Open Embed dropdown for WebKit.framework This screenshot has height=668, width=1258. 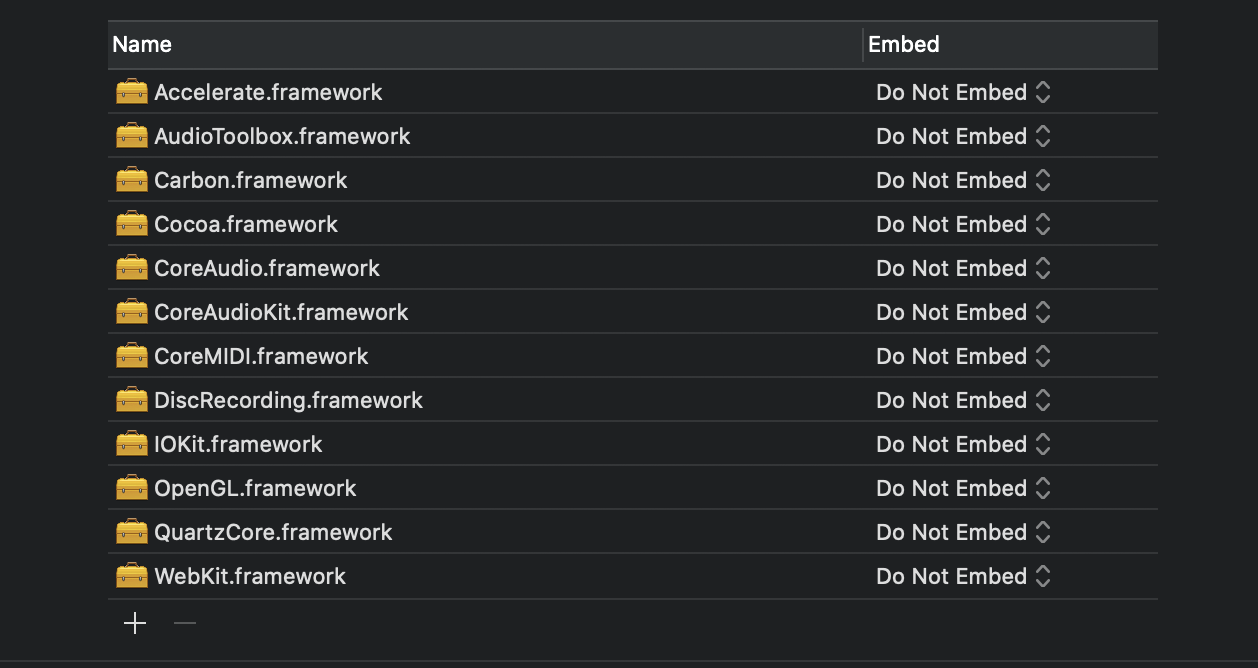[x=963, y=576]
